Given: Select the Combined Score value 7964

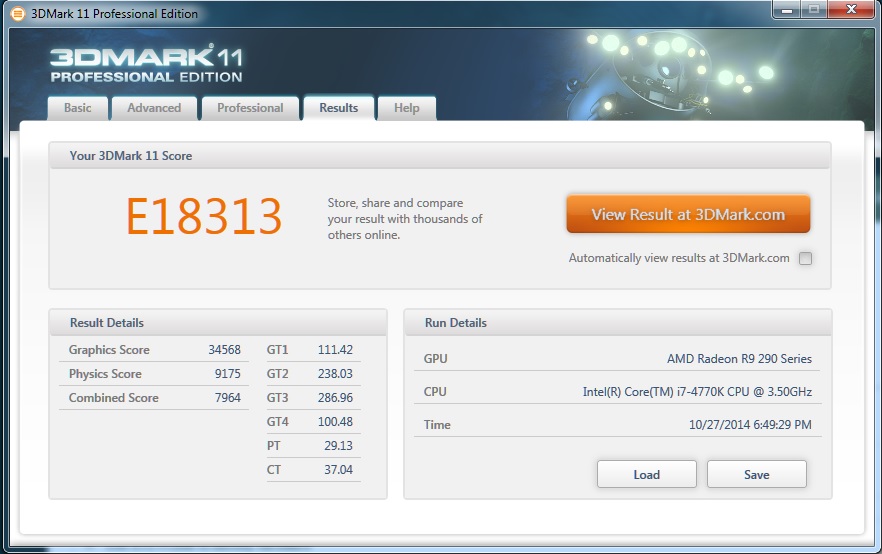Looking at the screenshot, I should click(227, 398).
